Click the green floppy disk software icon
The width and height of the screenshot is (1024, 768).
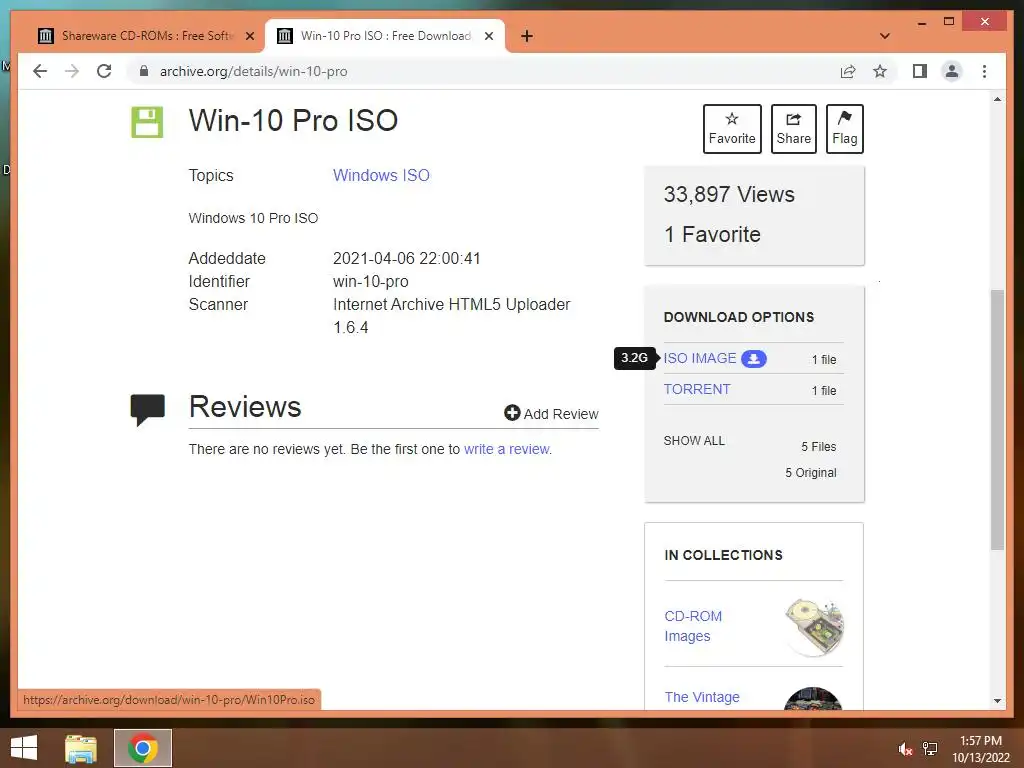point(147,122)
